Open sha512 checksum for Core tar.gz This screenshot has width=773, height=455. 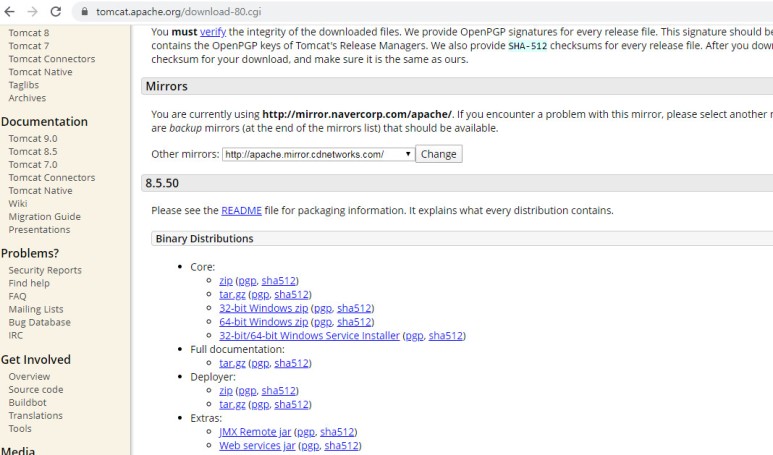291,294
